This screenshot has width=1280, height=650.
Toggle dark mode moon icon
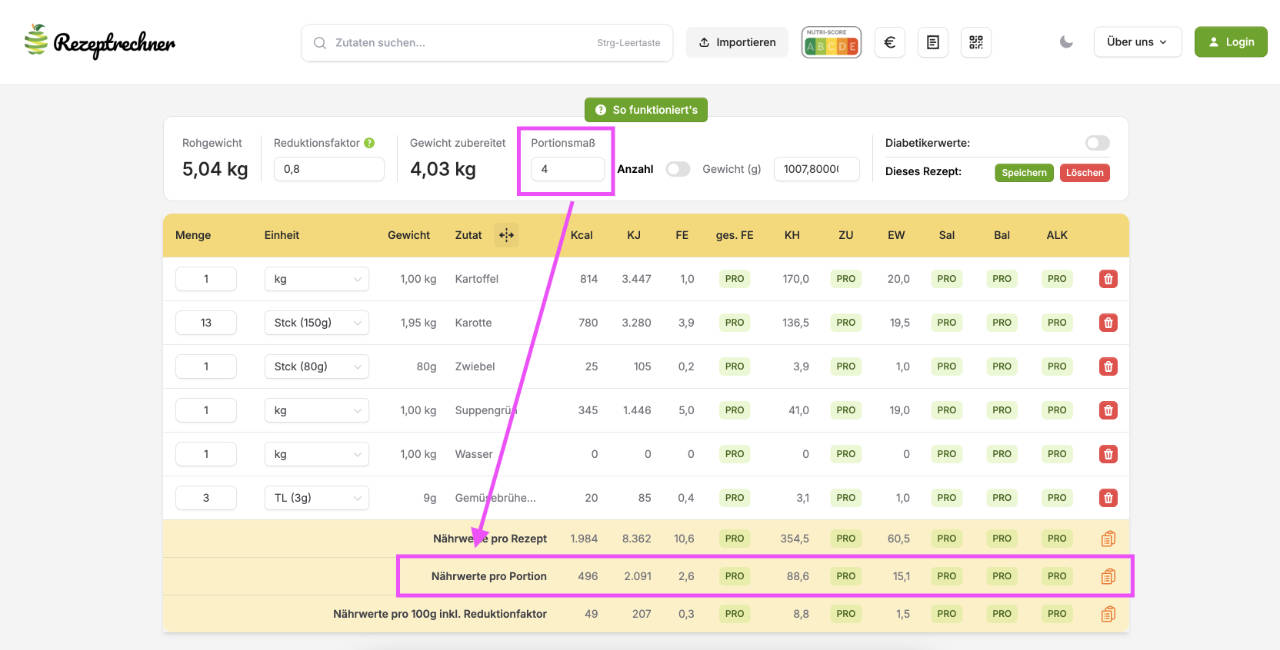[1066, 42]
